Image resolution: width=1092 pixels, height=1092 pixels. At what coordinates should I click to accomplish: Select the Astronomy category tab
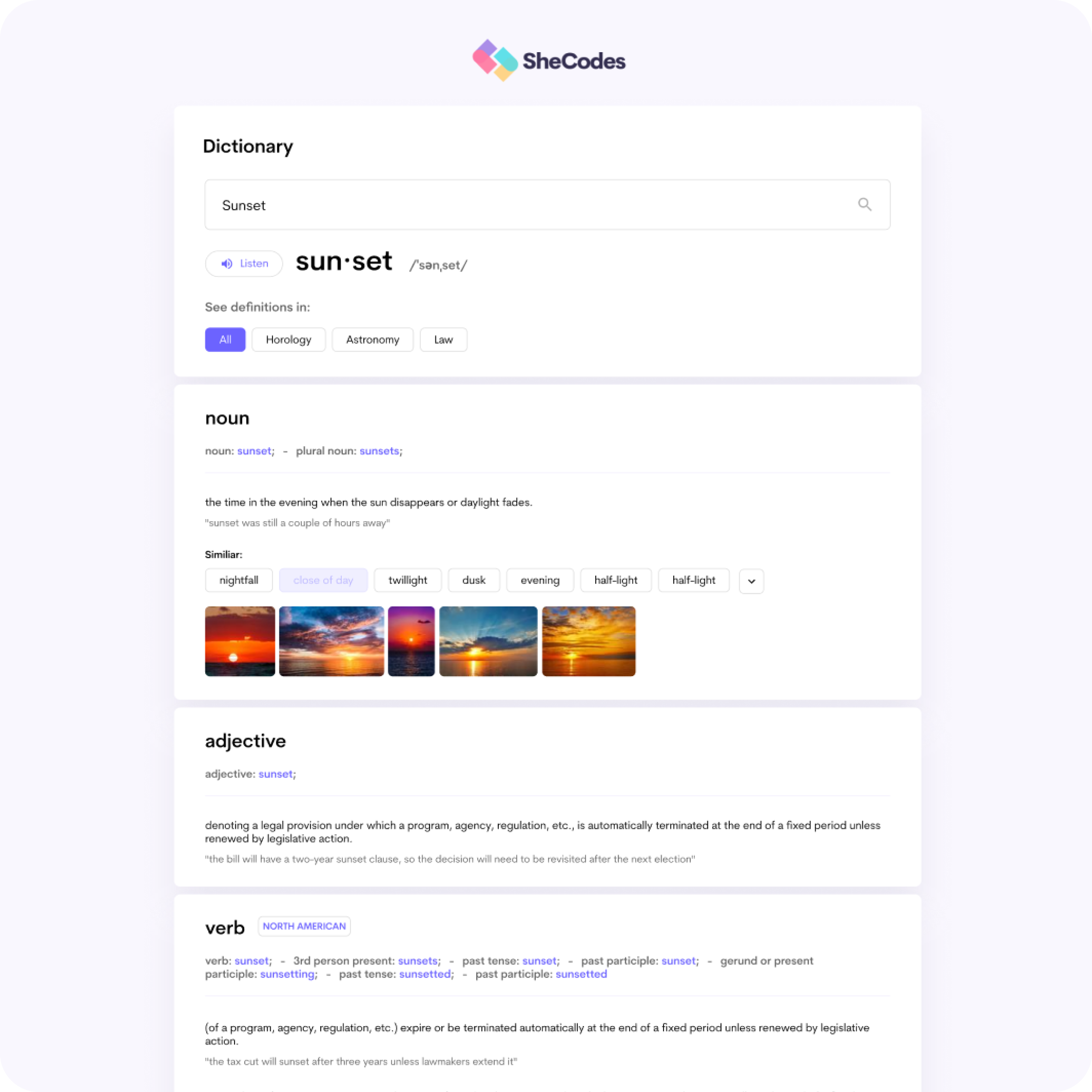pos(372,339)
